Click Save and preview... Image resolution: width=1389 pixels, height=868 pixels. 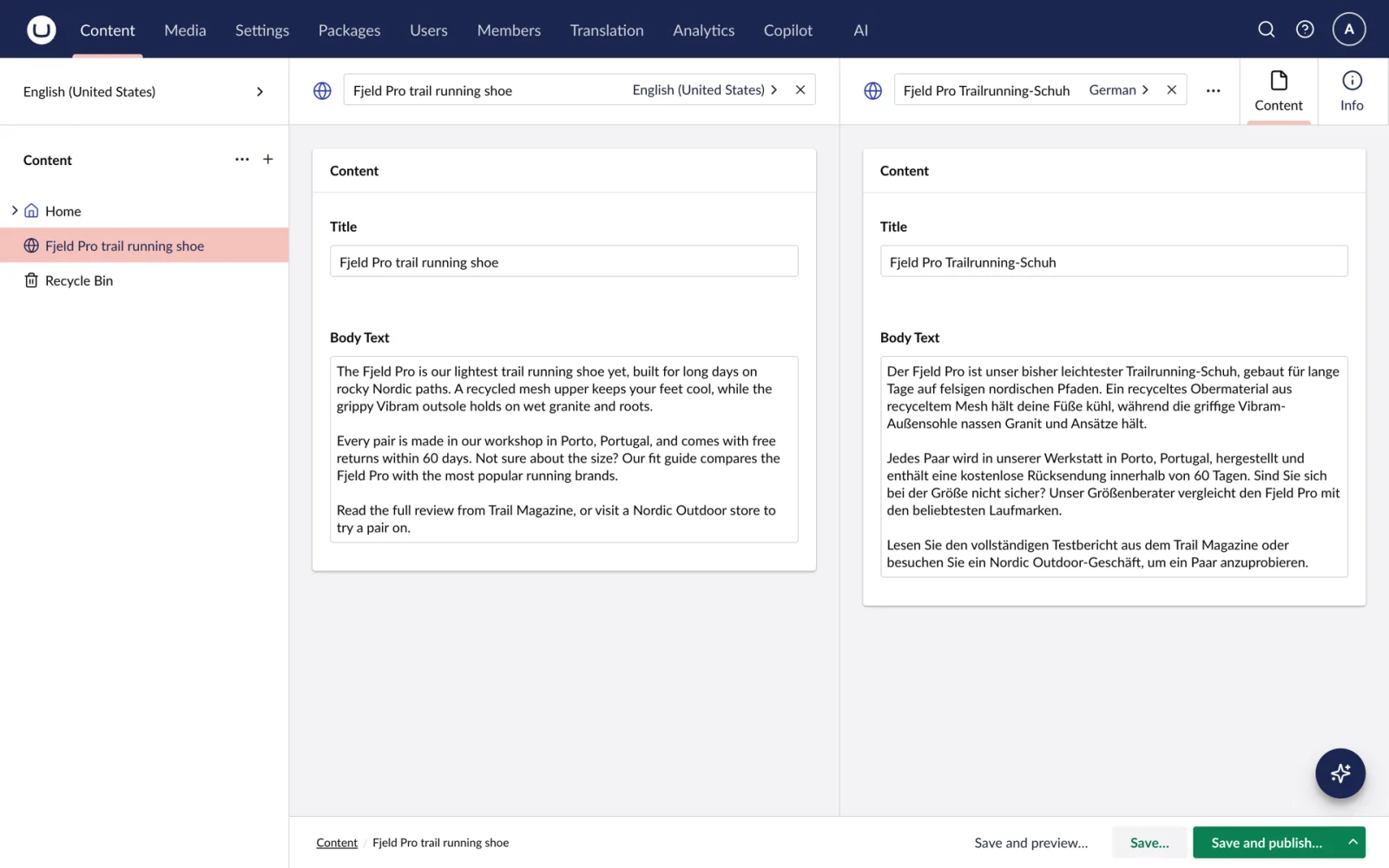1030,842
